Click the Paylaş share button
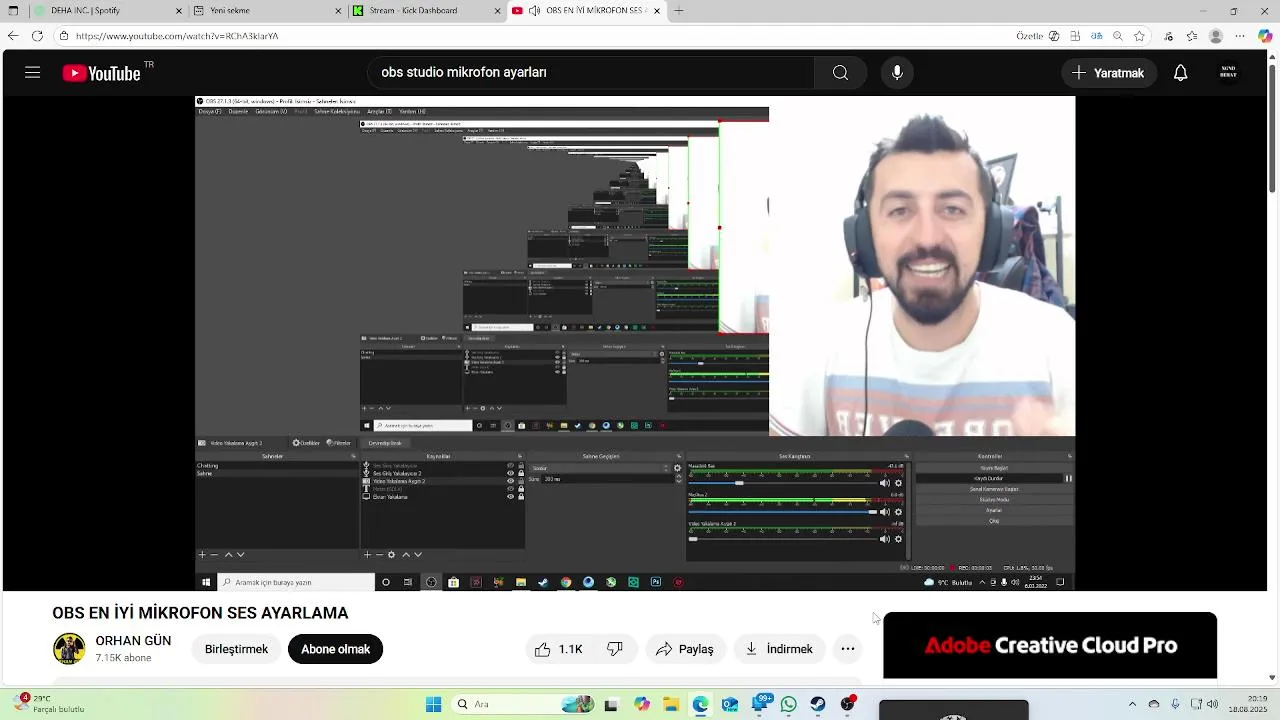 685,649
